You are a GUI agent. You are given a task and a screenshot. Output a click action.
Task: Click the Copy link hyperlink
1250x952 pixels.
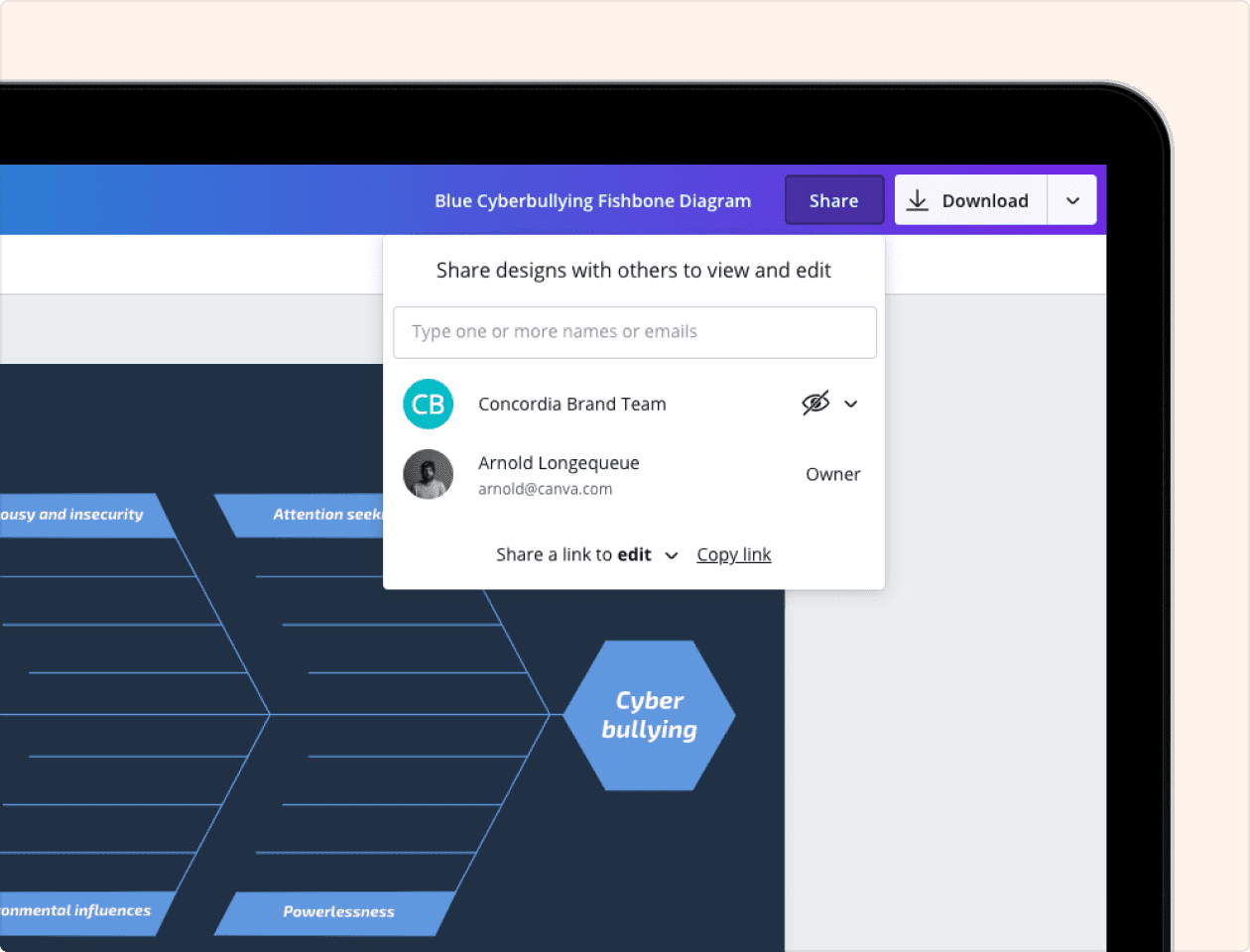(x=734, y=554)
